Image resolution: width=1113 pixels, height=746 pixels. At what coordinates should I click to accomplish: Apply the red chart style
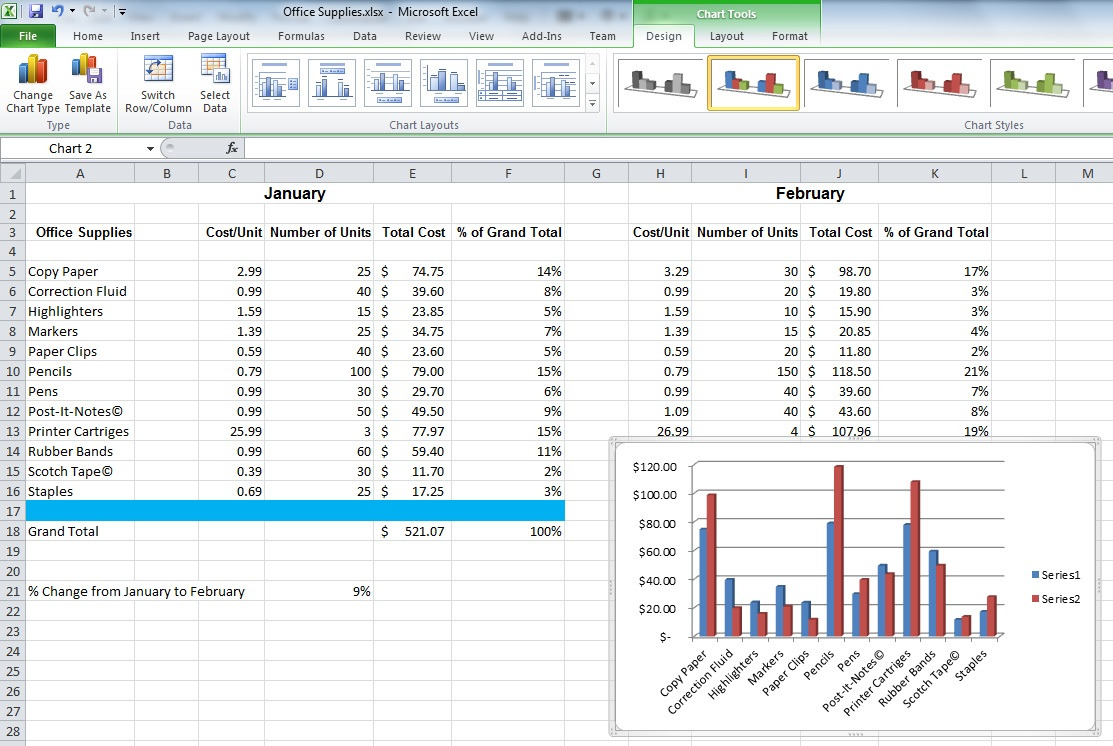pyautogui.click(x=941, y=84)
